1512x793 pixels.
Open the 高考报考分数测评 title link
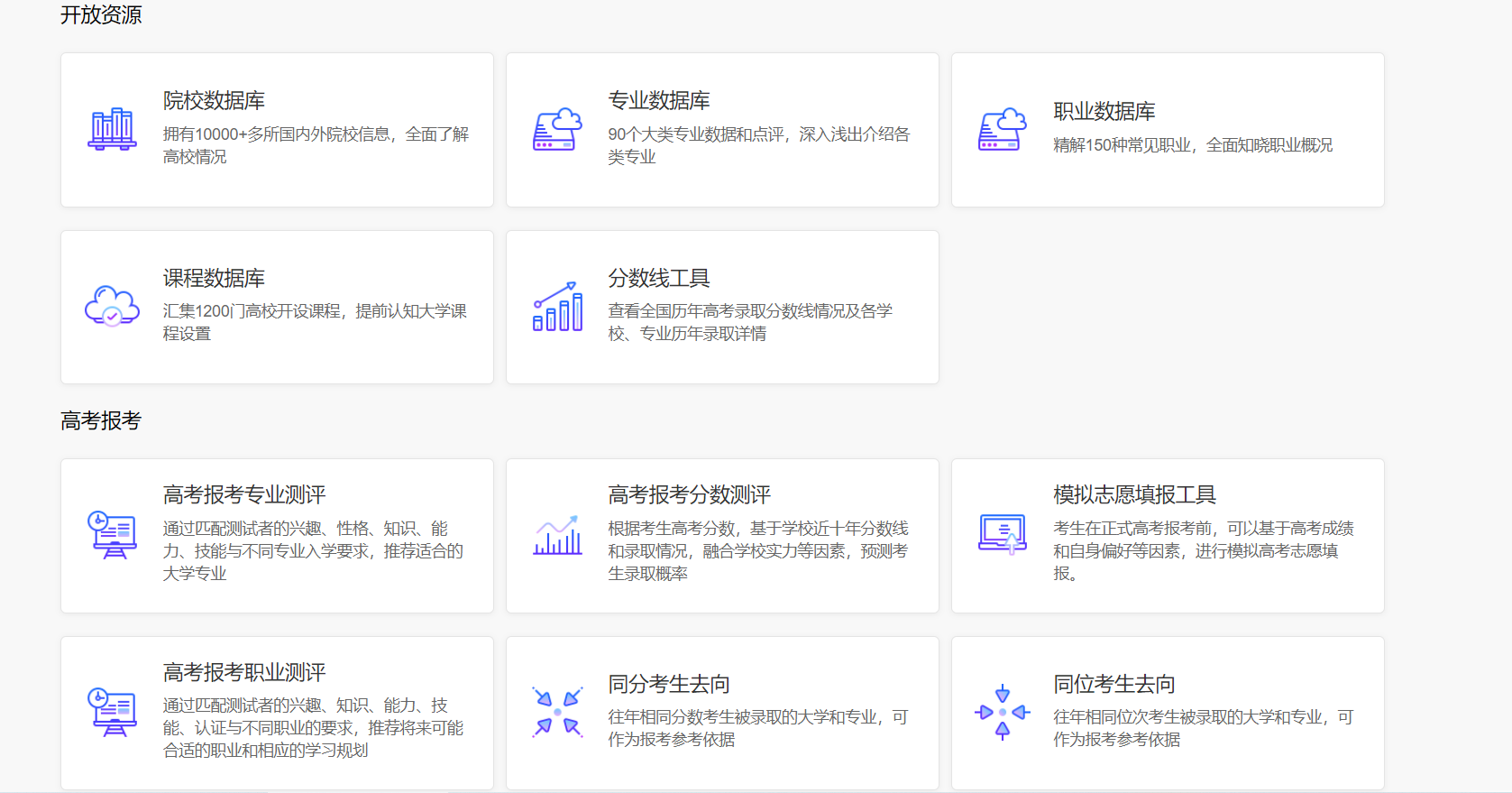pos(690,494)
